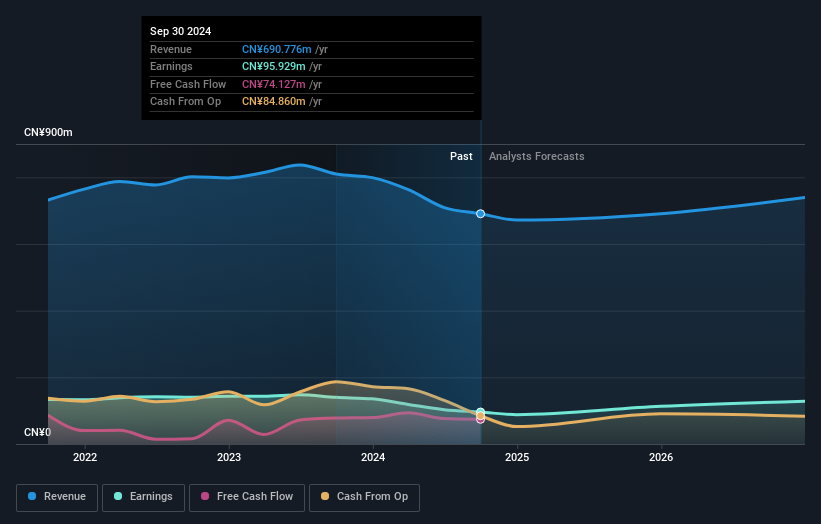The width and height of the screenshot is (821, 524).
Task: Click the Sep 30 2024 tooltip date
Action: point(181,31)
